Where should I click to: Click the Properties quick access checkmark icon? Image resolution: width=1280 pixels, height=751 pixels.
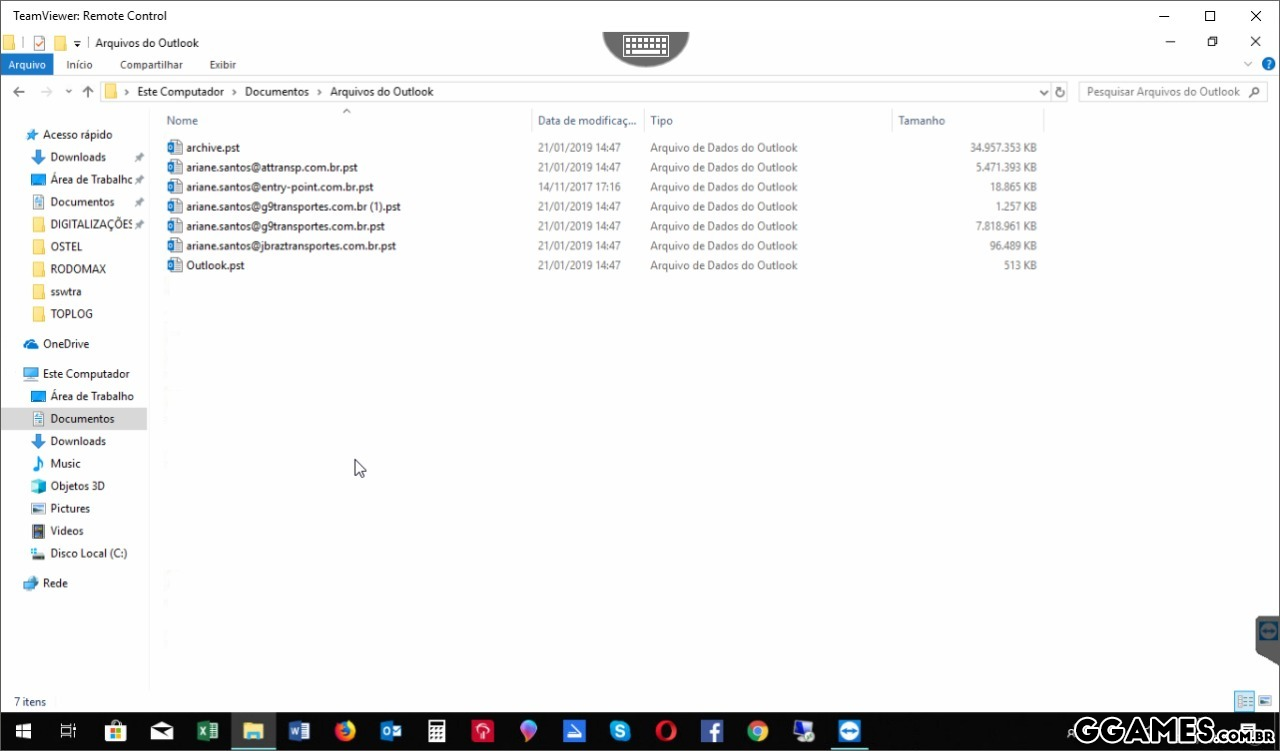click(x=39, y=43)
